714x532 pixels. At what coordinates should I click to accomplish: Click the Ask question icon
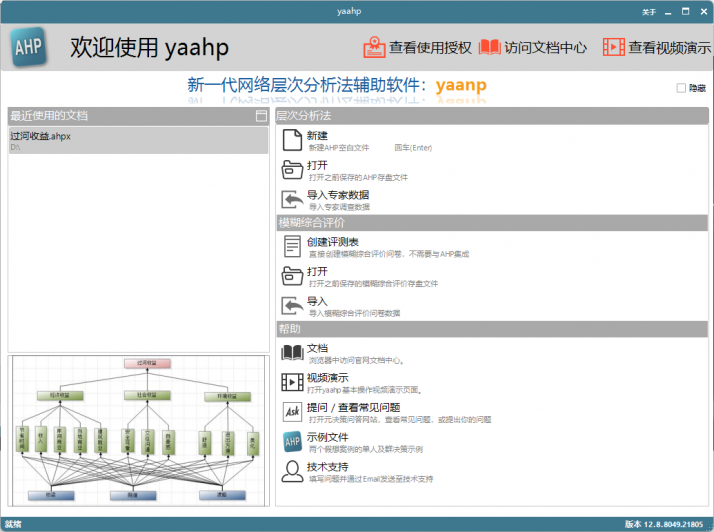pos(292,412)
